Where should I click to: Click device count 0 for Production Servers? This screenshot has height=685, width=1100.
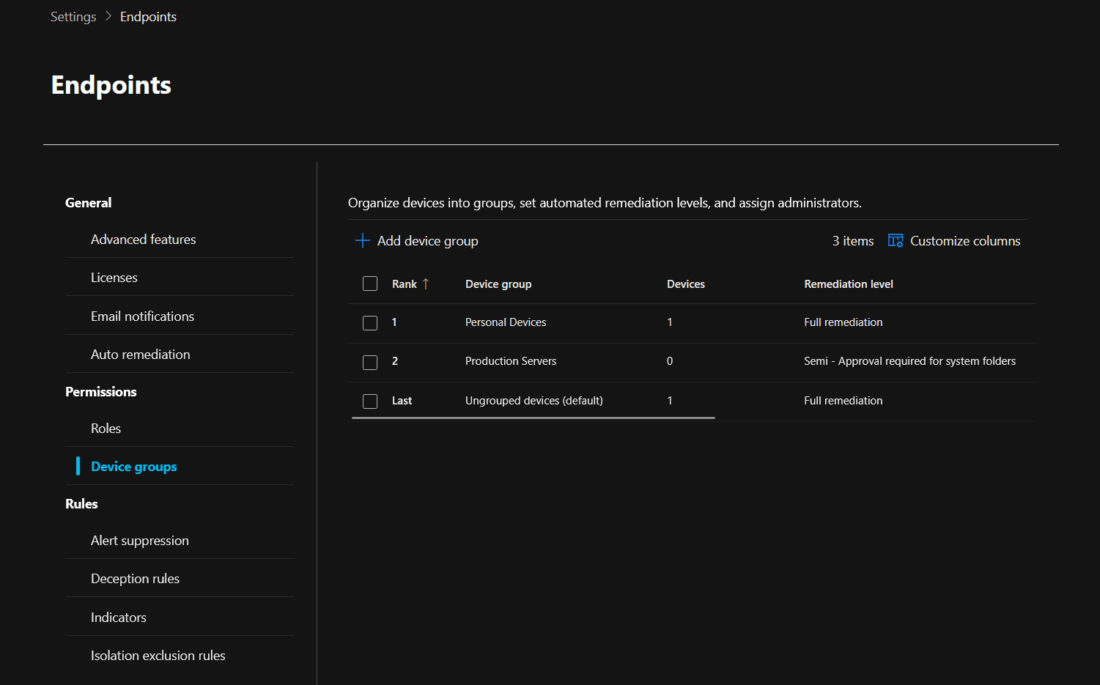pos(669,361)
